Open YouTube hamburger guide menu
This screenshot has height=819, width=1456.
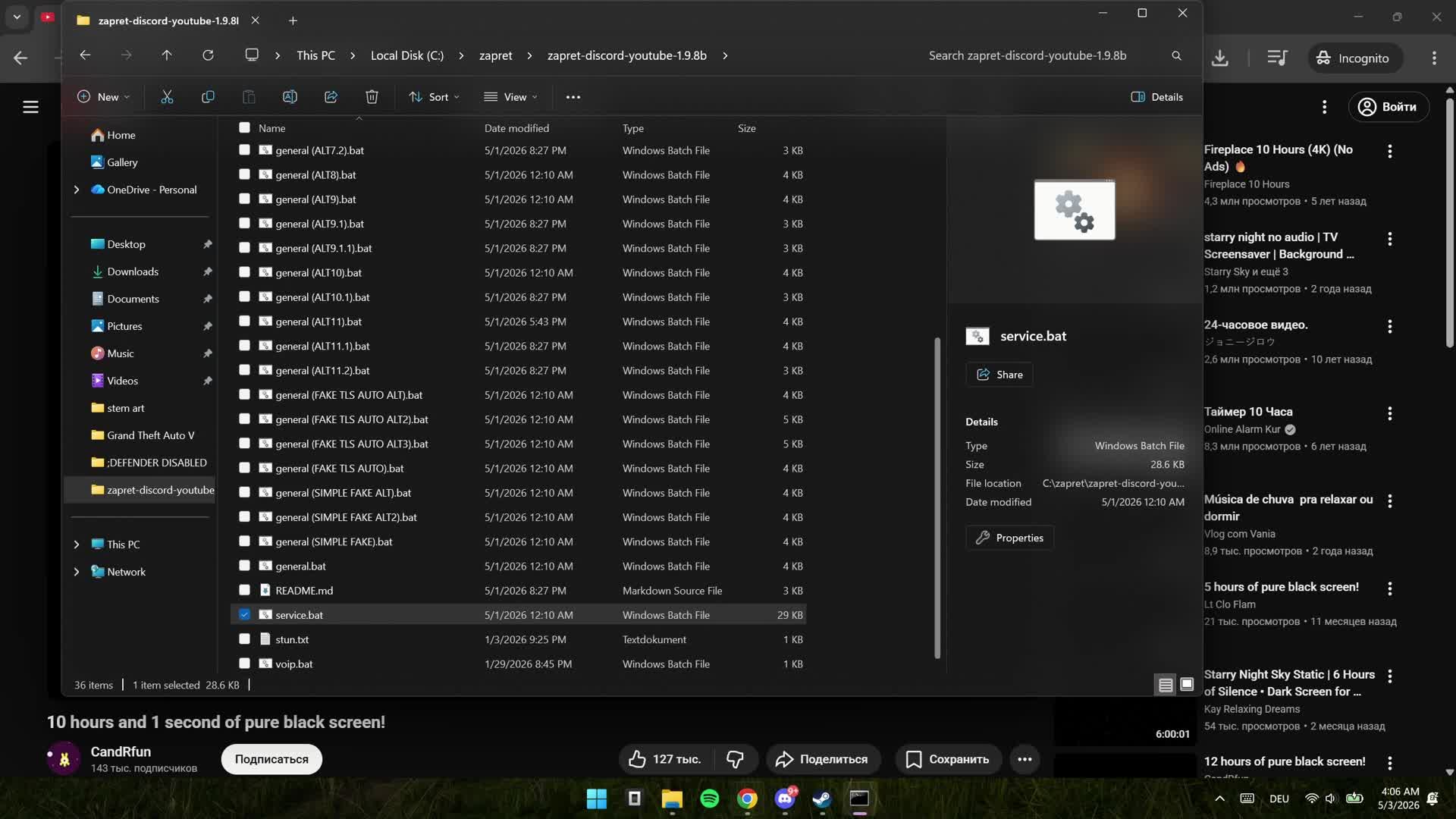(30, 107)
